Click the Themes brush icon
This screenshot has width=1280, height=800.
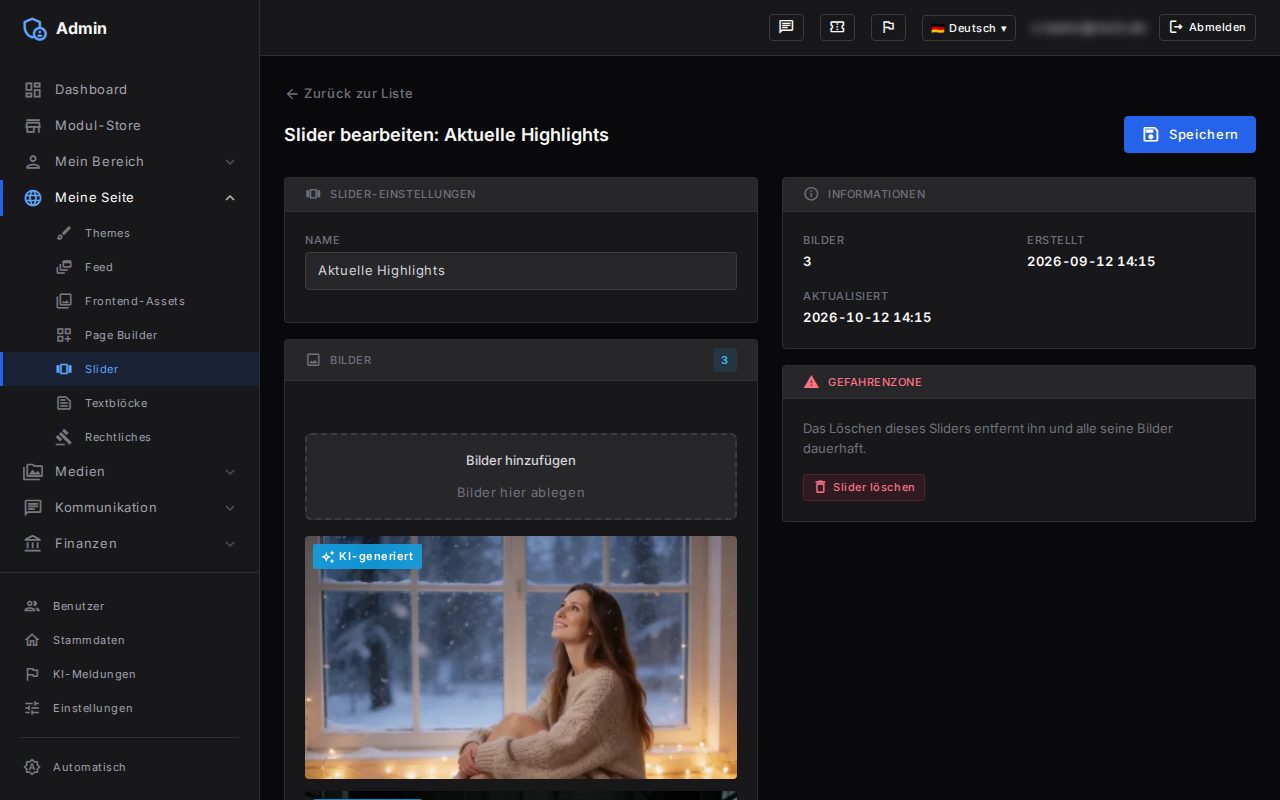[x=64, y=233]
